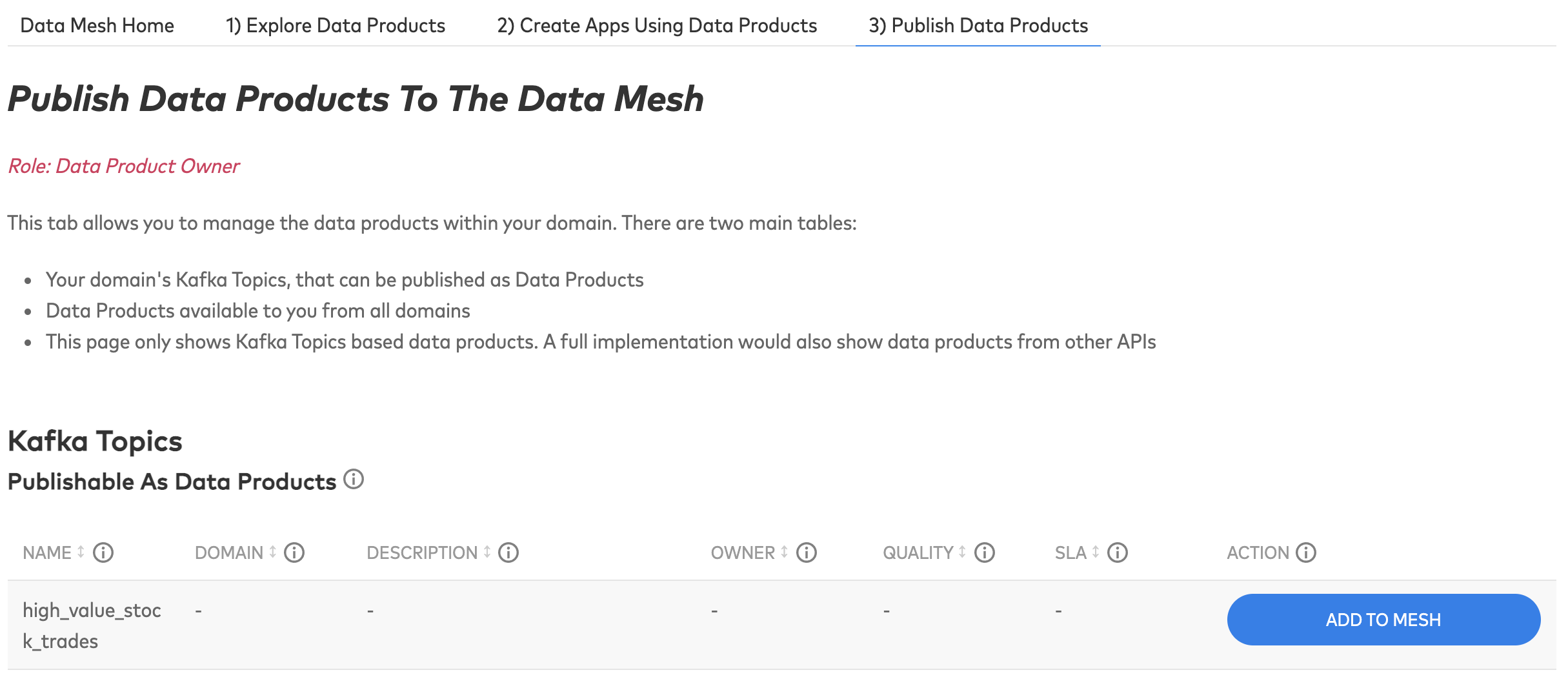Select the Publish Data Products tab
The height and width of the screenshot is (679, 1568).
[x=978, y=26]
